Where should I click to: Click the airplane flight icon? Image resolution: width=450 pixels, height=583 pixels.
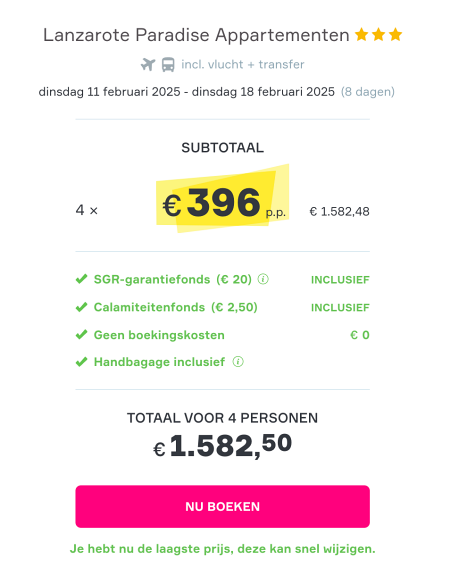coord(148,65)
